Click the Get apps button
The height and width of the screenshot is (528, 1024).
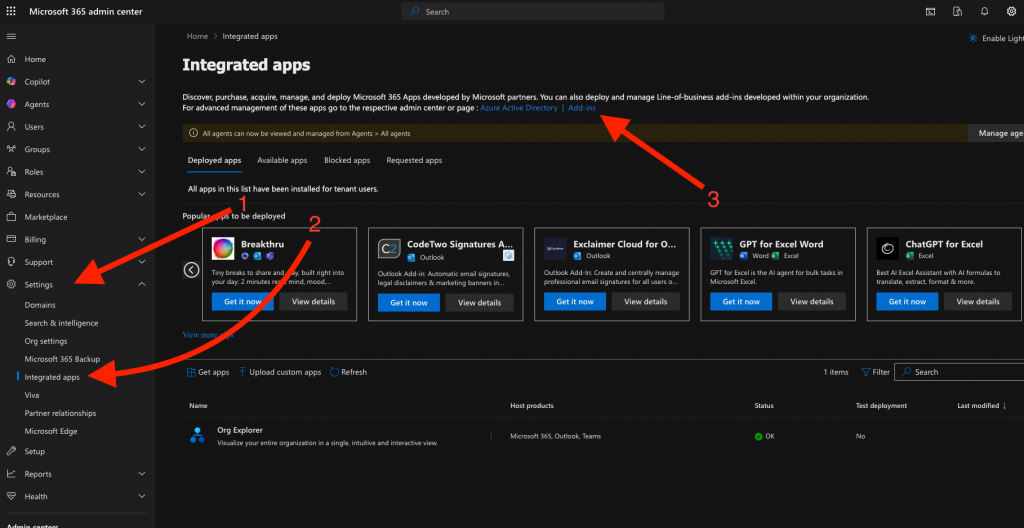pos(208,372)
